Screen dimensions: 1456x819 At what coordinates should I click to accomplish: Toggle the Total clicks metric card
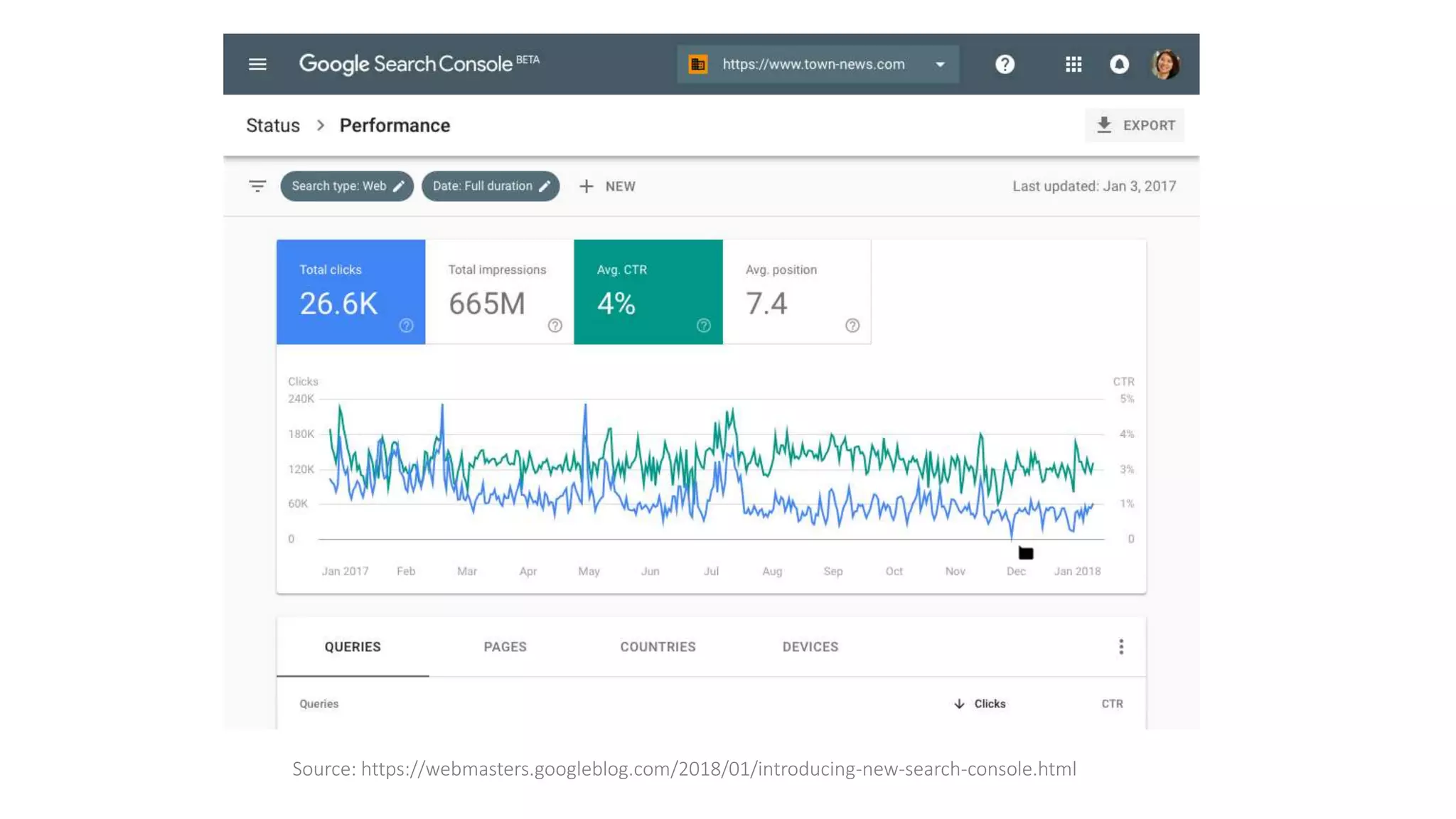[351, 291]
